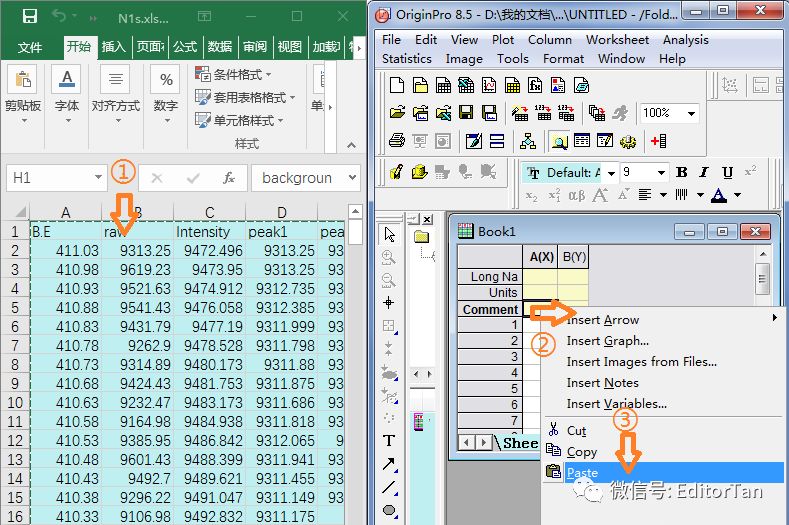Switch to Excel 插入 ribbon tab

coord(114,47)
